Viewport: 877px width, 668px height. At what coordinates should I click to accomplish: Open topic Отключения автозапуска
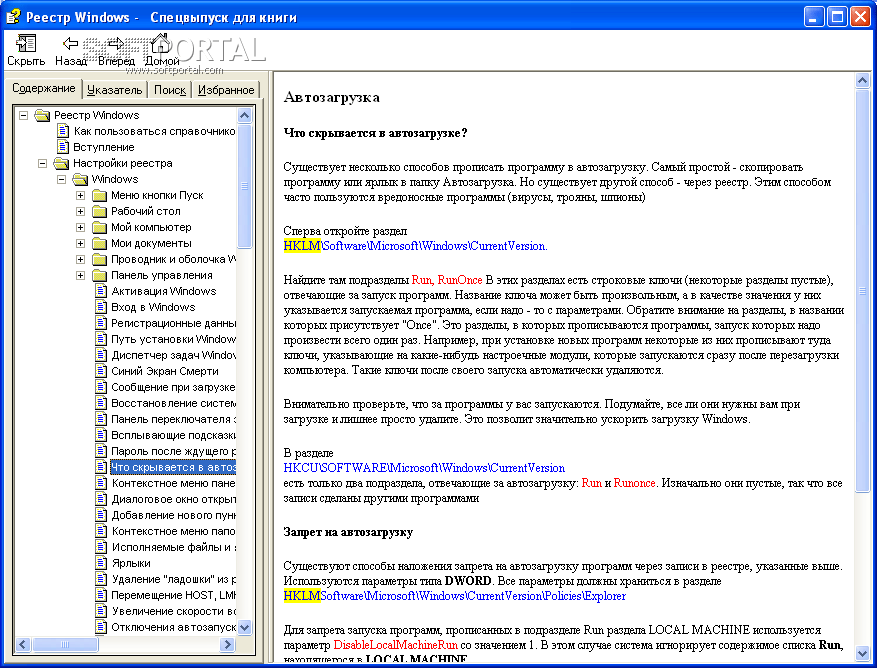173,627
